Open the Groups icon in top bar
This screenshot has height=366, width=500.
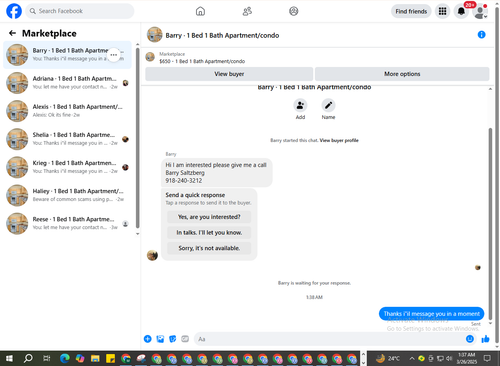pyautogui.click(x=294, y=11)
